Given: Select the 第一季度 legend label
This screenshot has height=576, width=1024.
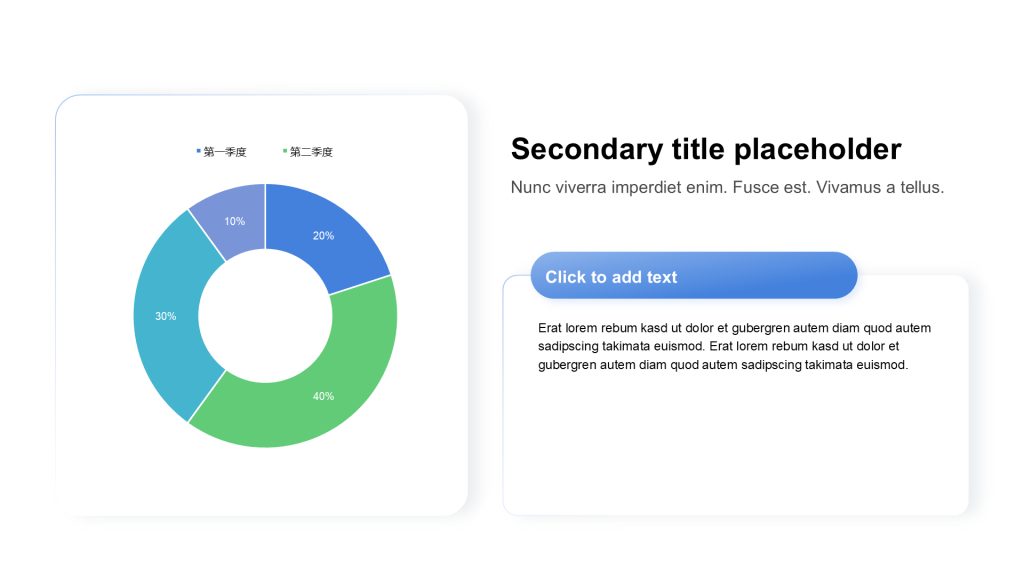Looking at the screenshot, I should coord(225,152).
